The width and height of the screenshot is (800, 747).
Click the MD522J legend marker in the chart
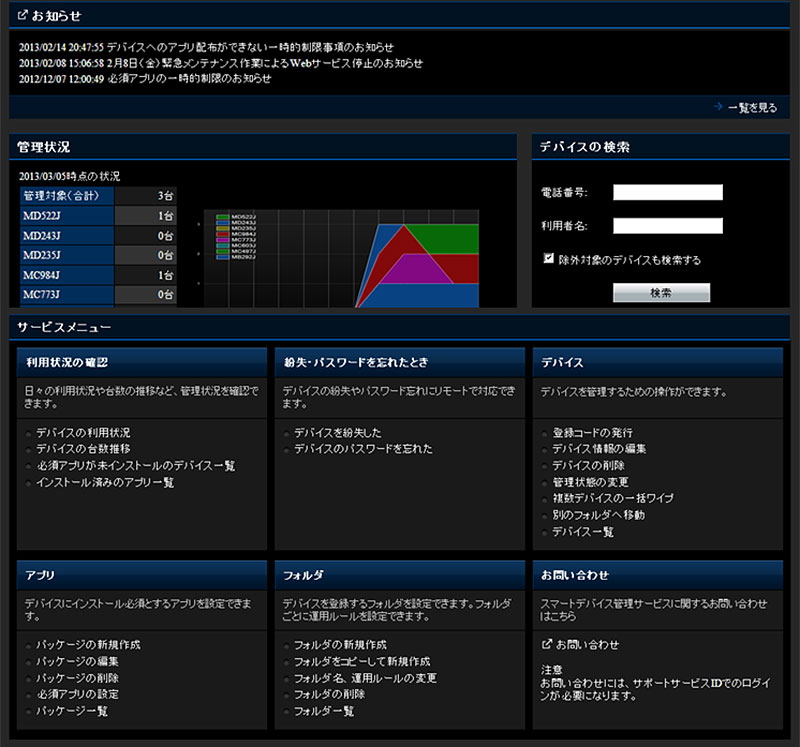pos(223,216)
